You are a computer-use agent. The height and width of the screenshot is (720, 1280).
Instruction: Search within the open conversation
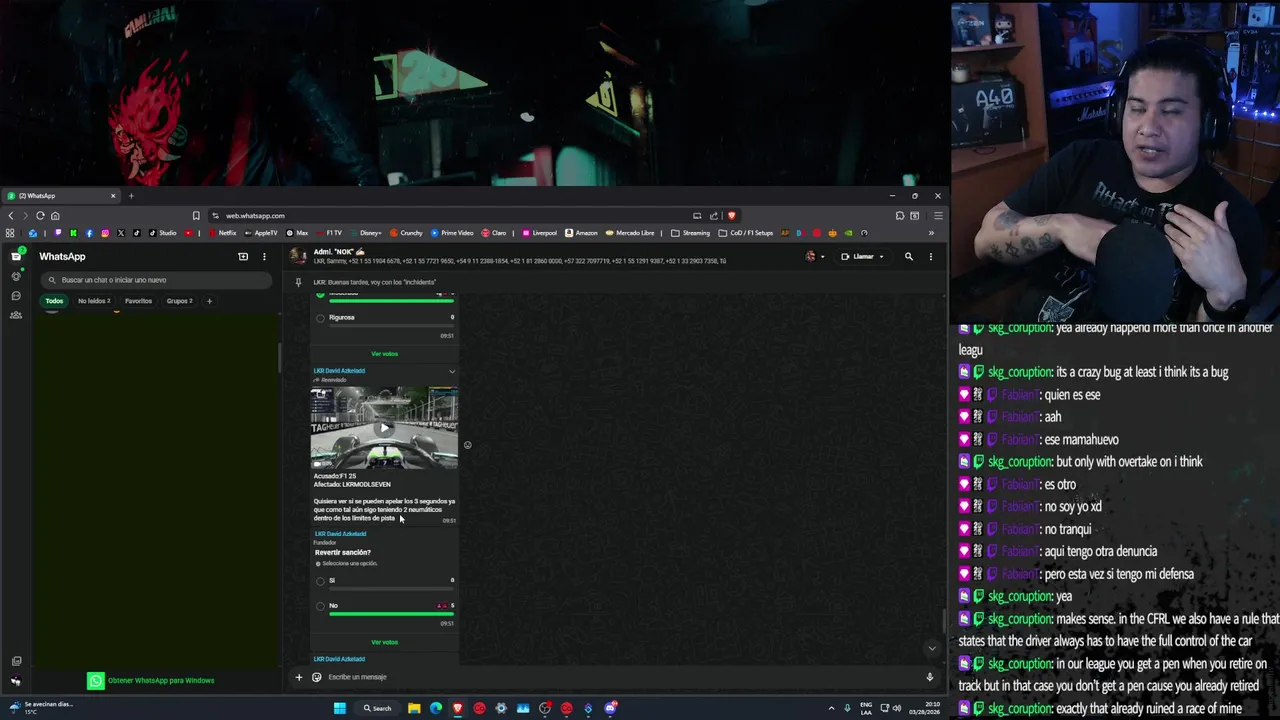(909, 257)
